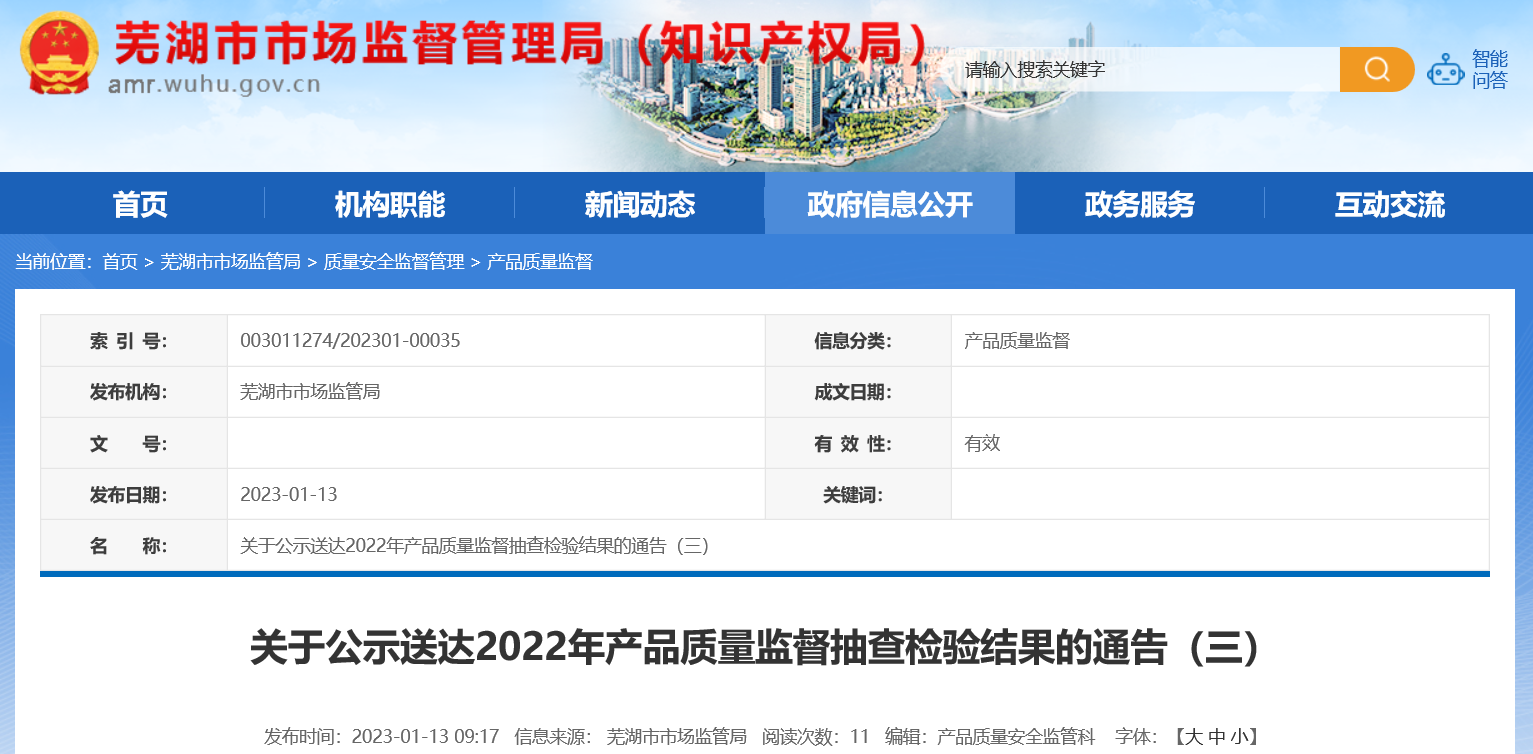Click the 质量安全监督管理 breadcrumb link

[393, 262]
